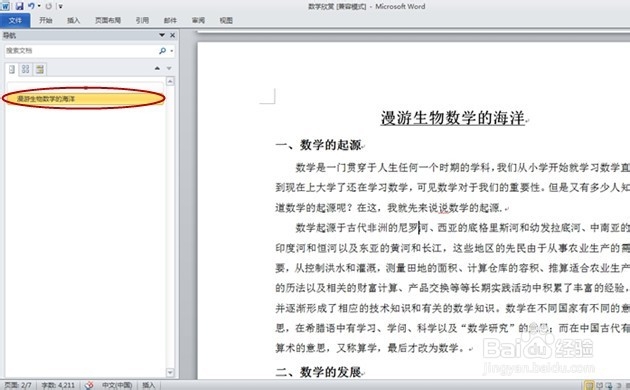The width and height of the screenshot is (630, 390).
Task: Undo the last action
Action: (x=31, y=6)
